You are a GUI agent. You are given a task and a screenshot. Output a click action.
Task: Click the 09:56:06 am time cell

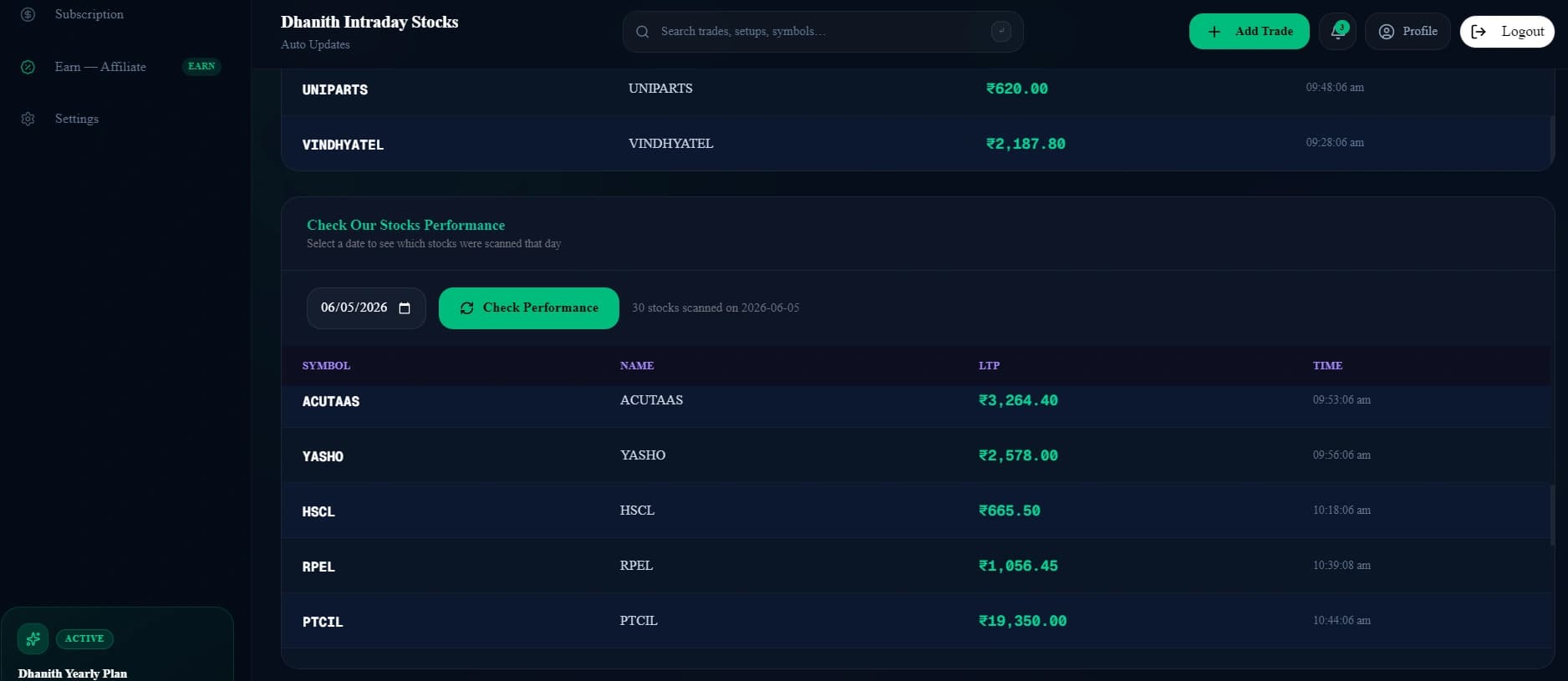[1341, 455]
